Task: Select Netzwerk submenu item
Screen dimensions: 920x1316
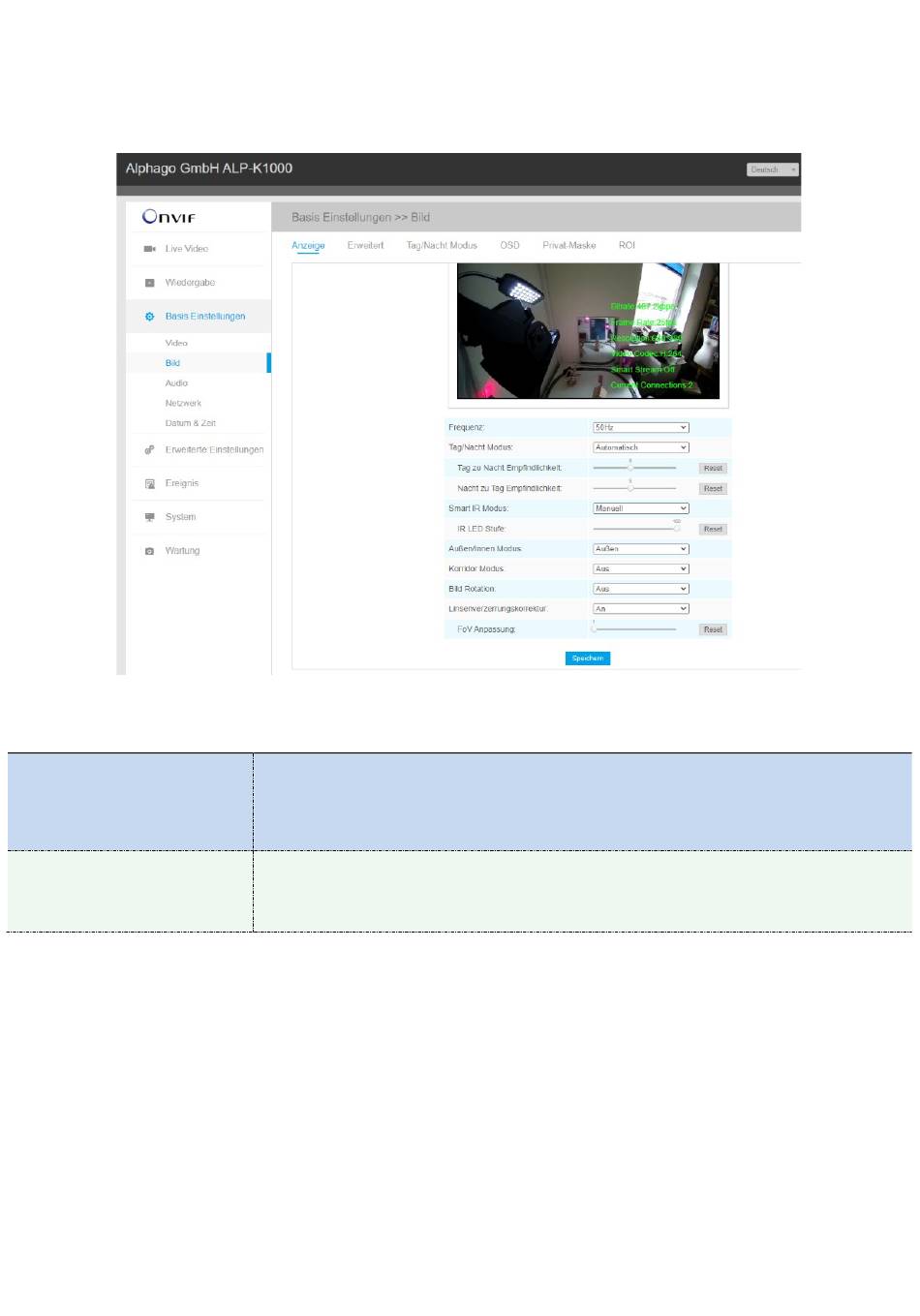Action: click(183, 404)
